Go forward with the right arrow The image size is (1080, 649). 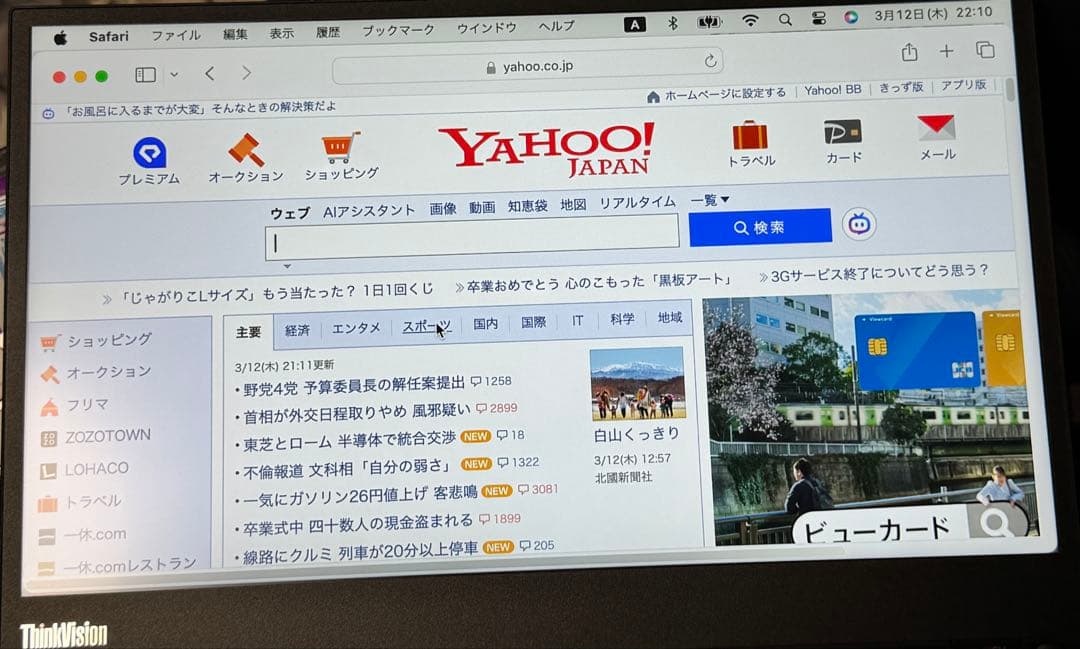pos(246,72)
